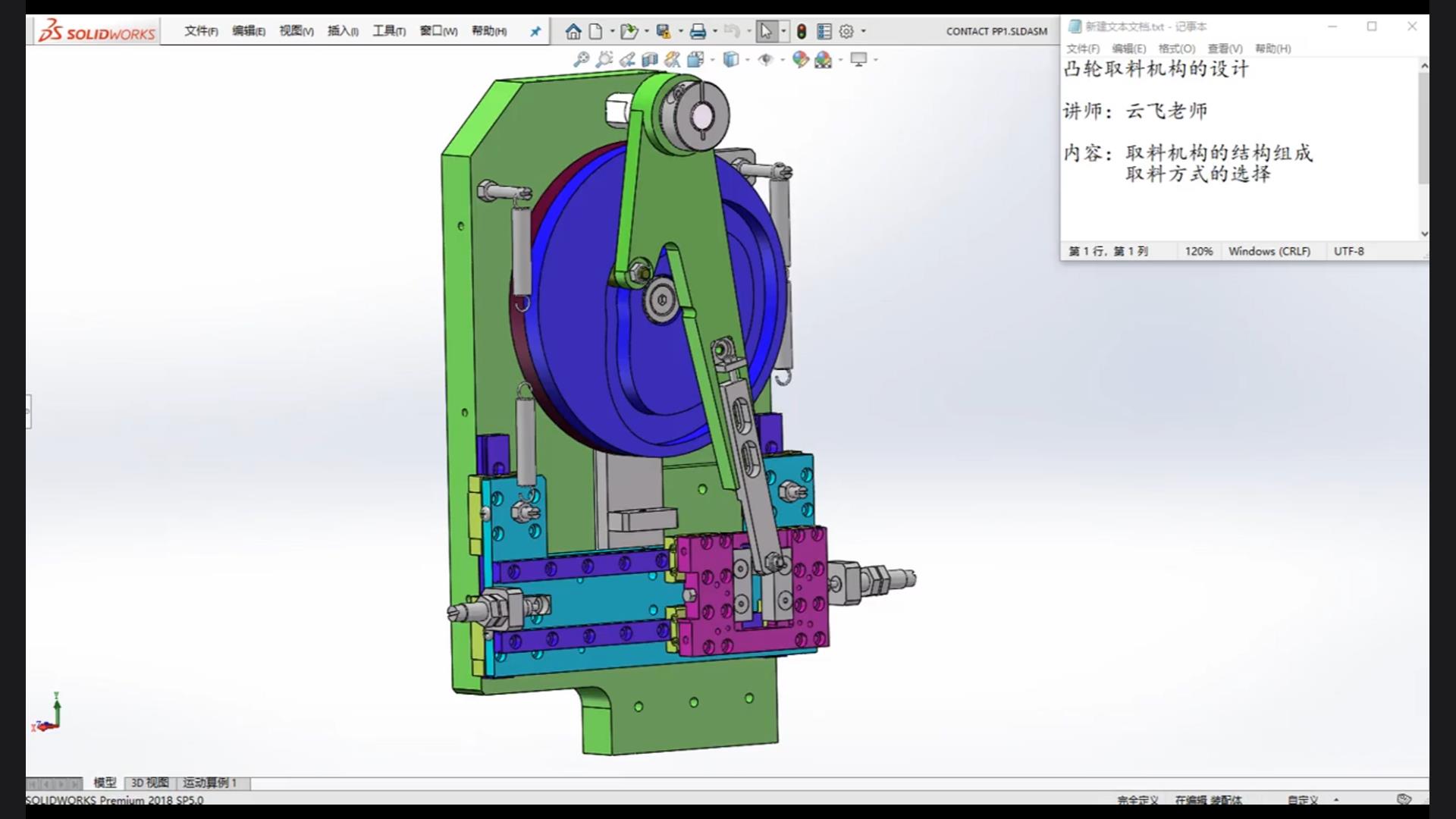1456x819 pixels.
Task: Click text line 凸轮取料机构的设计 in Notepad
Action: pyautogui.click(x=1156, y=69)
